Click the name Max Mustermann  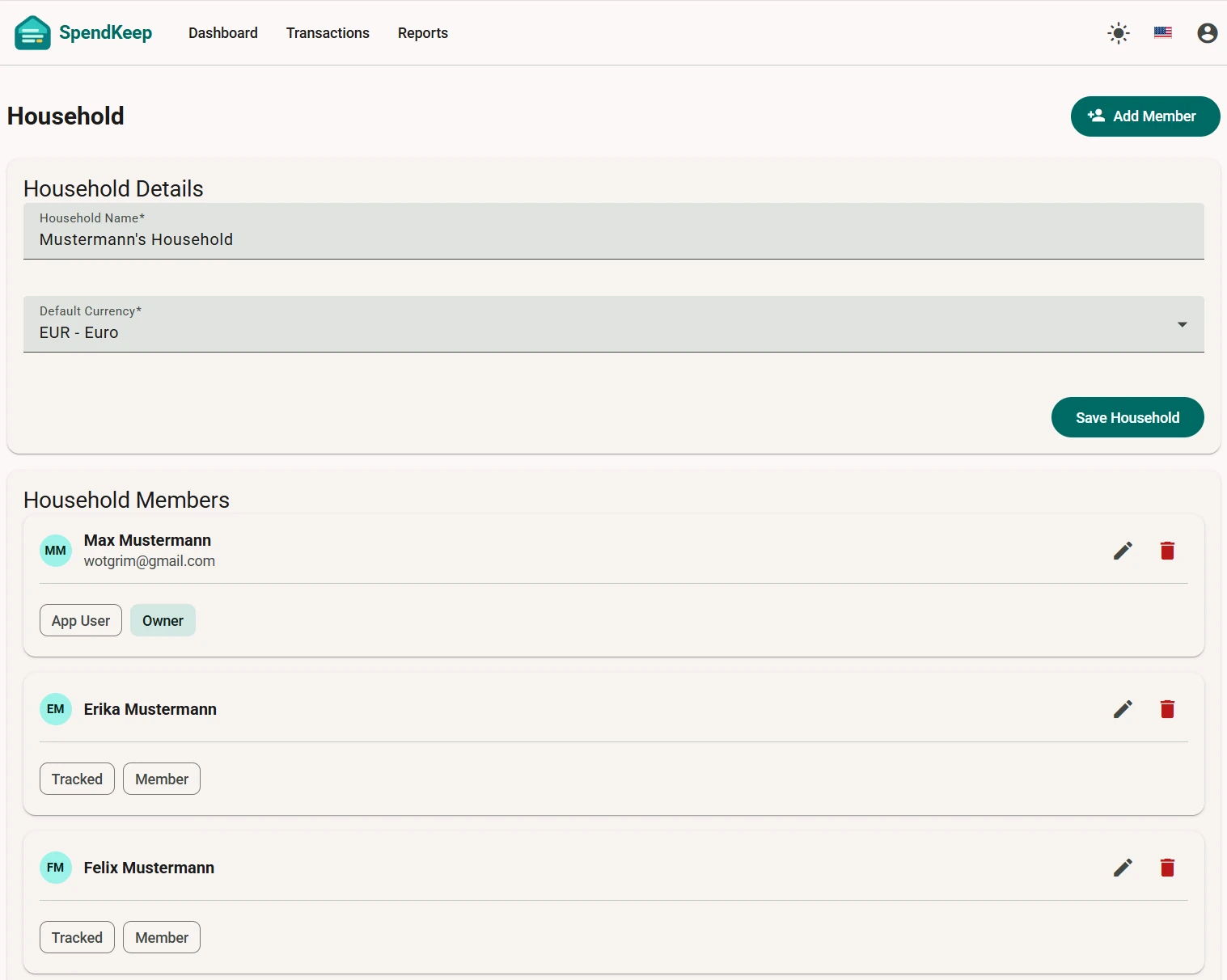click(x=147, y=540)
